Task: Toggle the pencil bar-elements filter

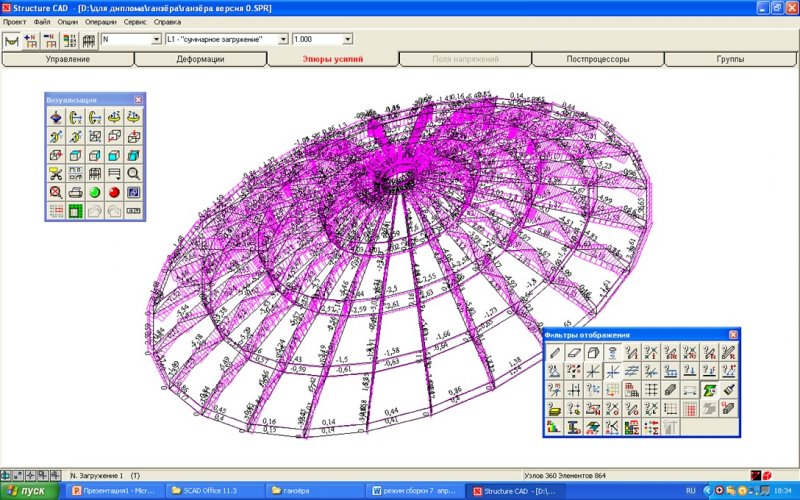Action: [554, 352]
